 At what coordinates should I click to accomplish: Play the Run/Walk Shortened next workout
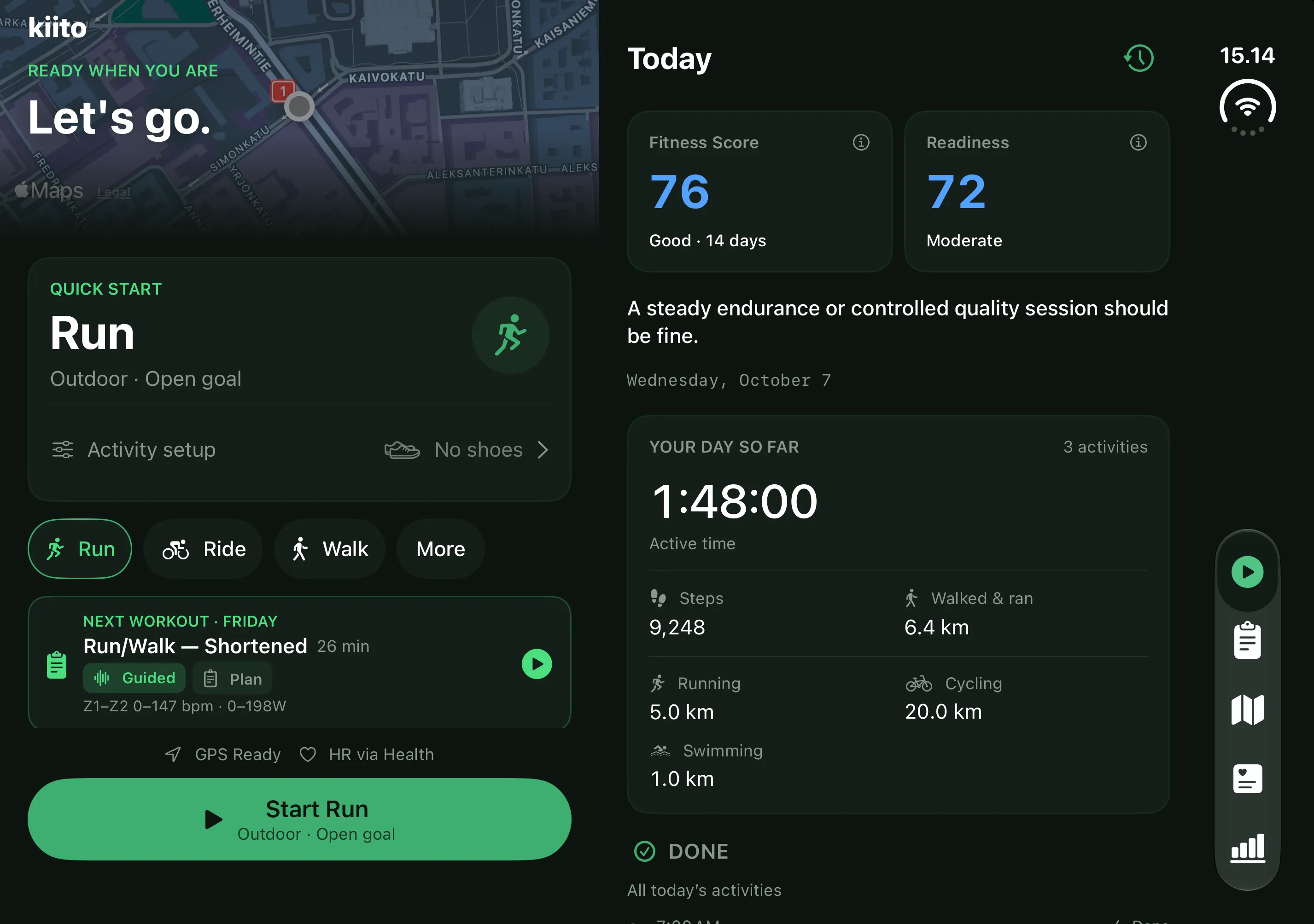pos(537,664)
